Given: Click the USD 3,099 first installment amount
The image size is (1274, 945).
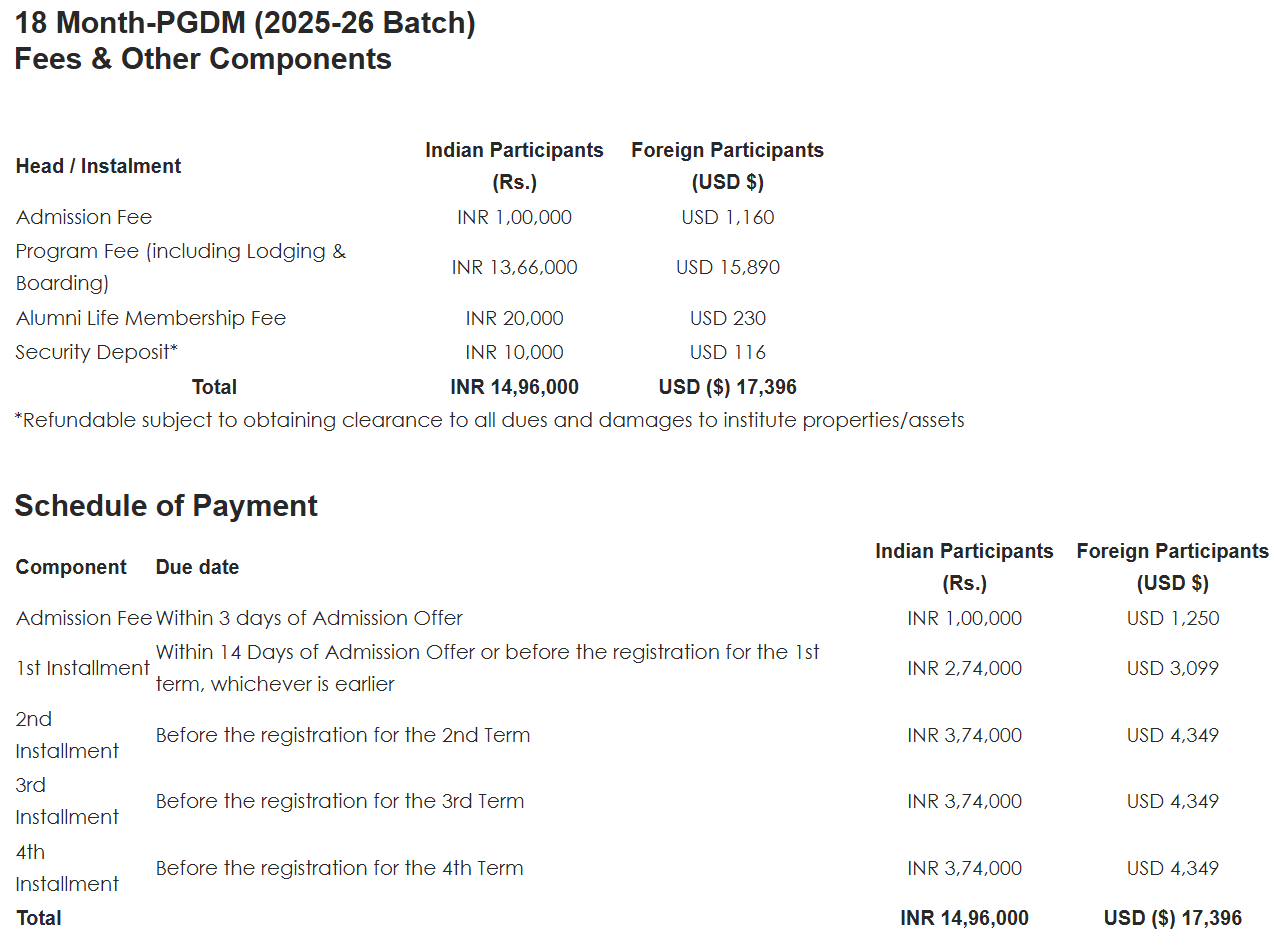Looking at the screenshot, I should (x=1172, y=668).
